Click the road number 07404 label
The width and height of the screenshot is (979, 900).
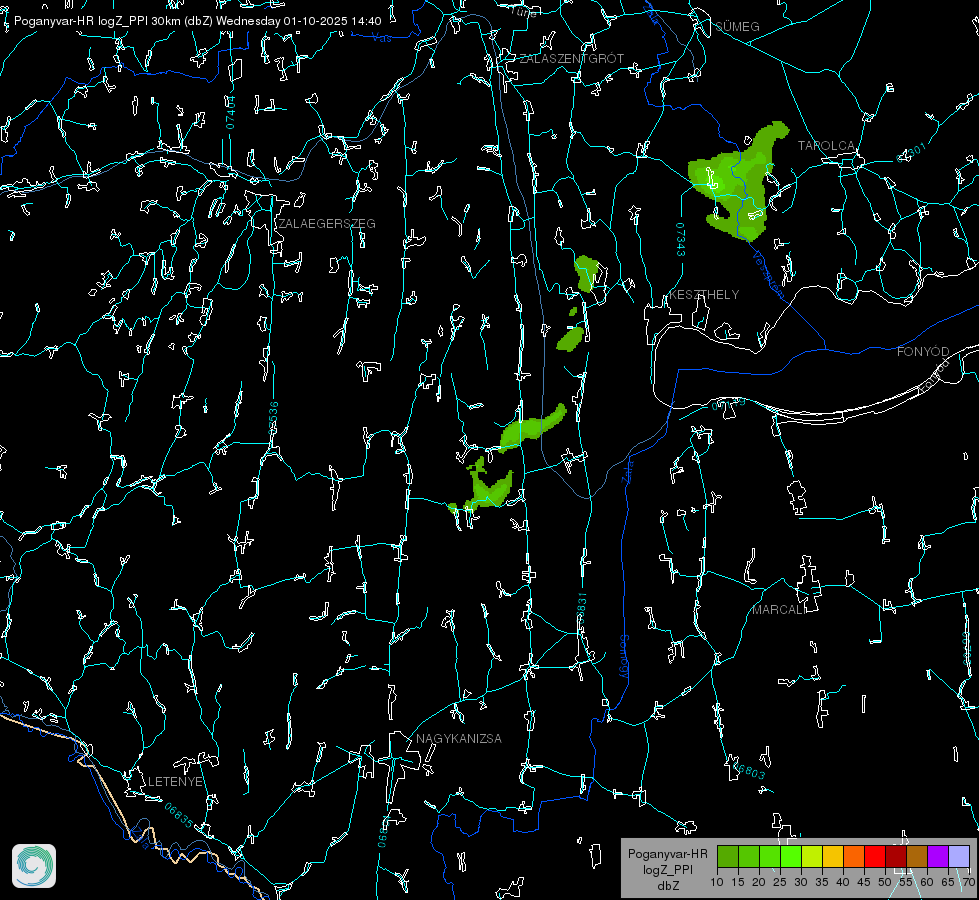(x=231, y=112)
